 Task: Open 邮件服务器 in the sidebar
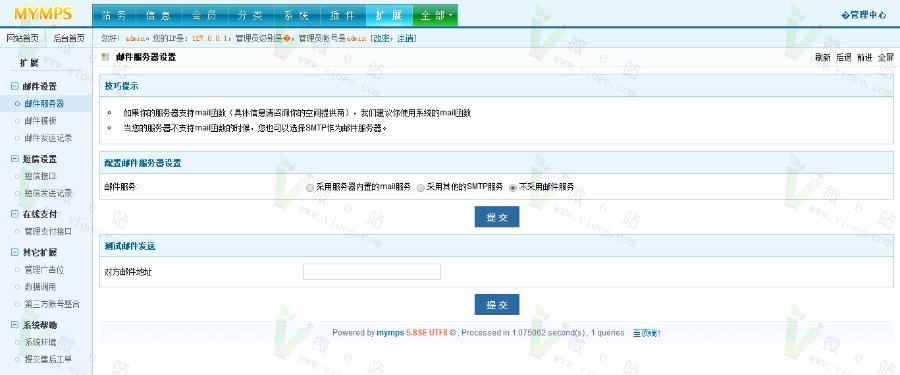coord(44,104)
